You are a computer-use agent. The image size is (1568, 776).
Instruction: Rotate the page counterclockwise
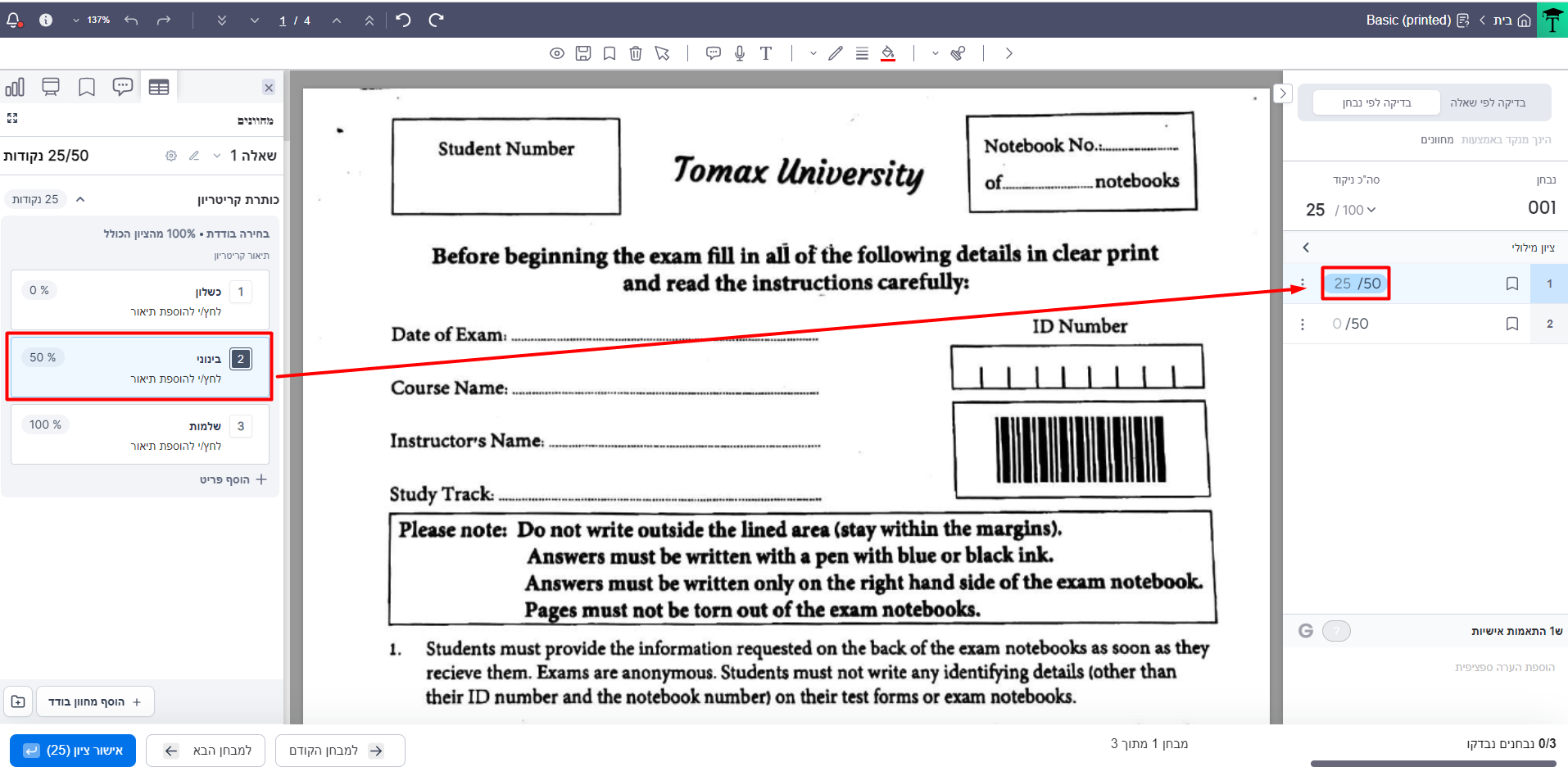click(403, 20)
